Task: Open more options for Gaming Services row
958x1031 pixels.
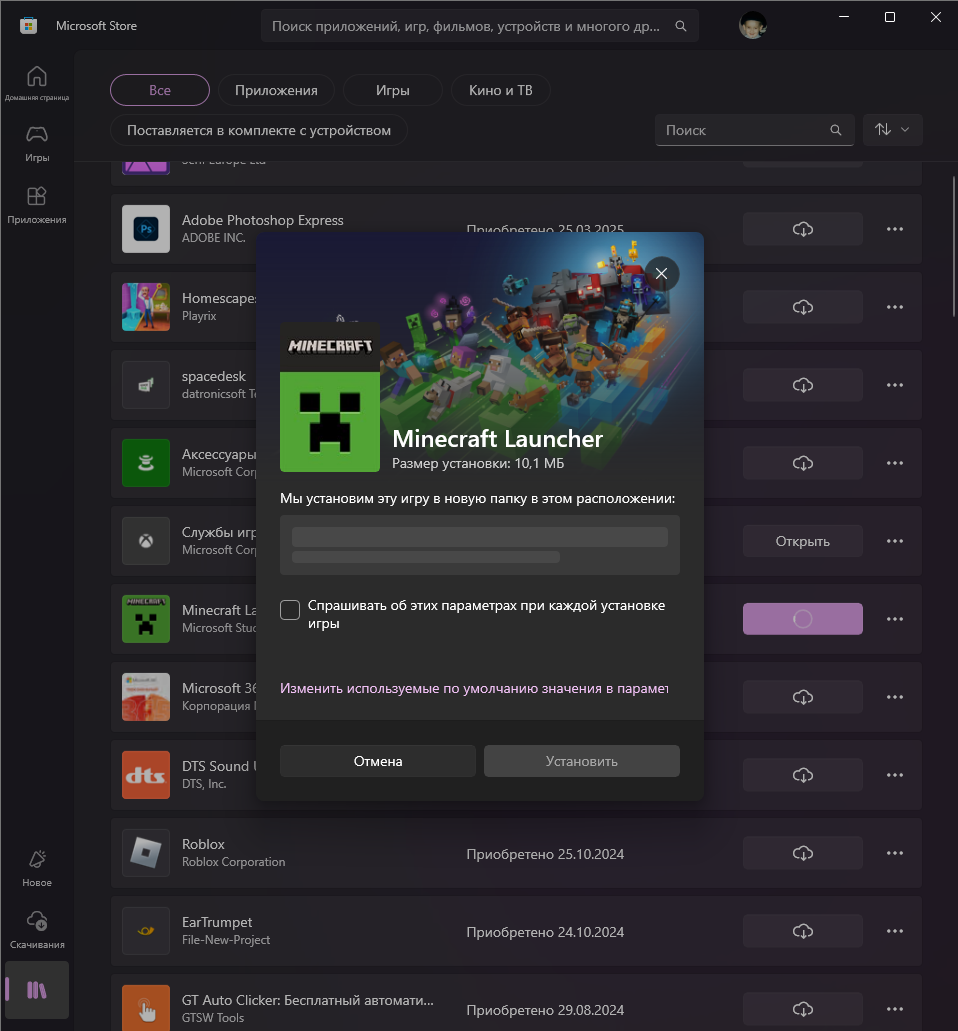Action: 895,541
